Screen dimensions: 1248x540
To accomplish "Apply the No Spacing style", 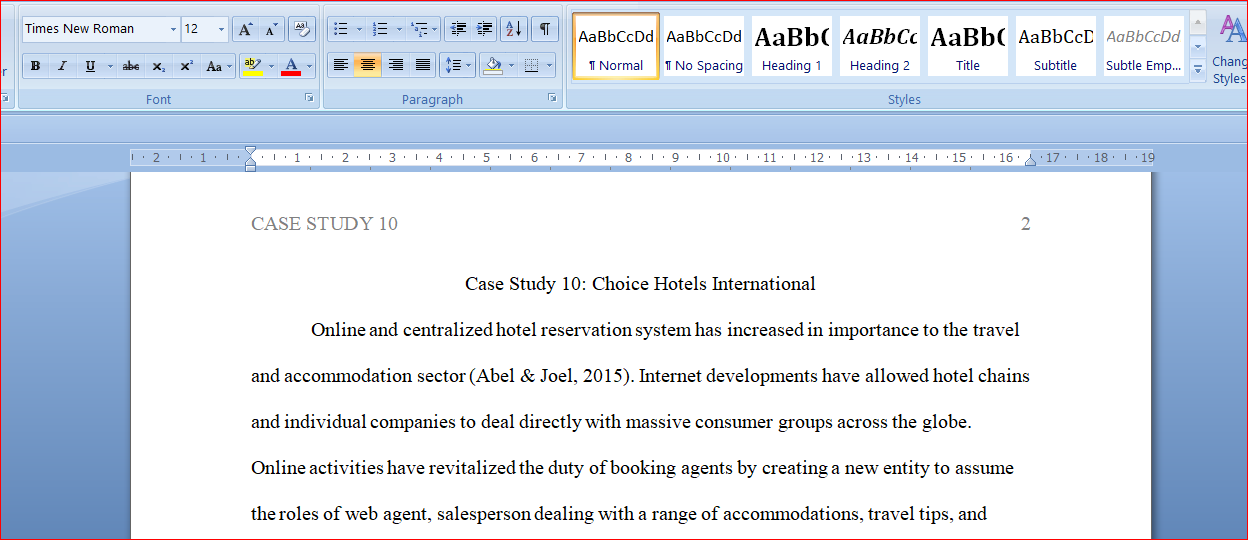I will point(704,46).
